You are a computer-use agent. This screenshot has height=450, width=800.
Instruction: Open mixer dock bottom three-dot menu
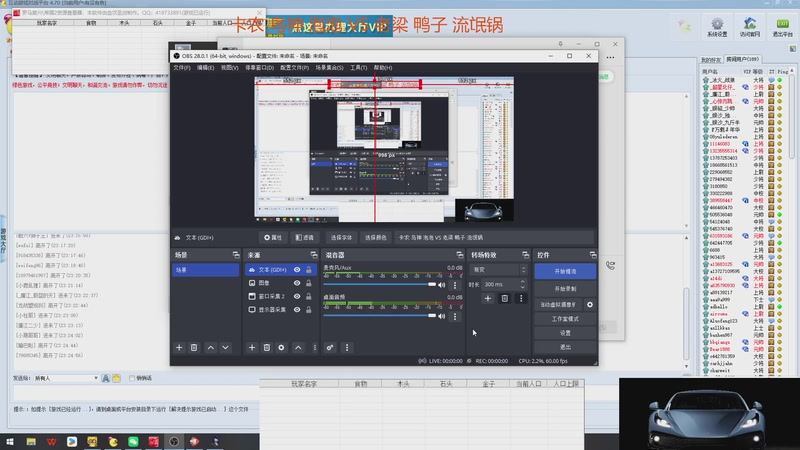pos(347,347)
